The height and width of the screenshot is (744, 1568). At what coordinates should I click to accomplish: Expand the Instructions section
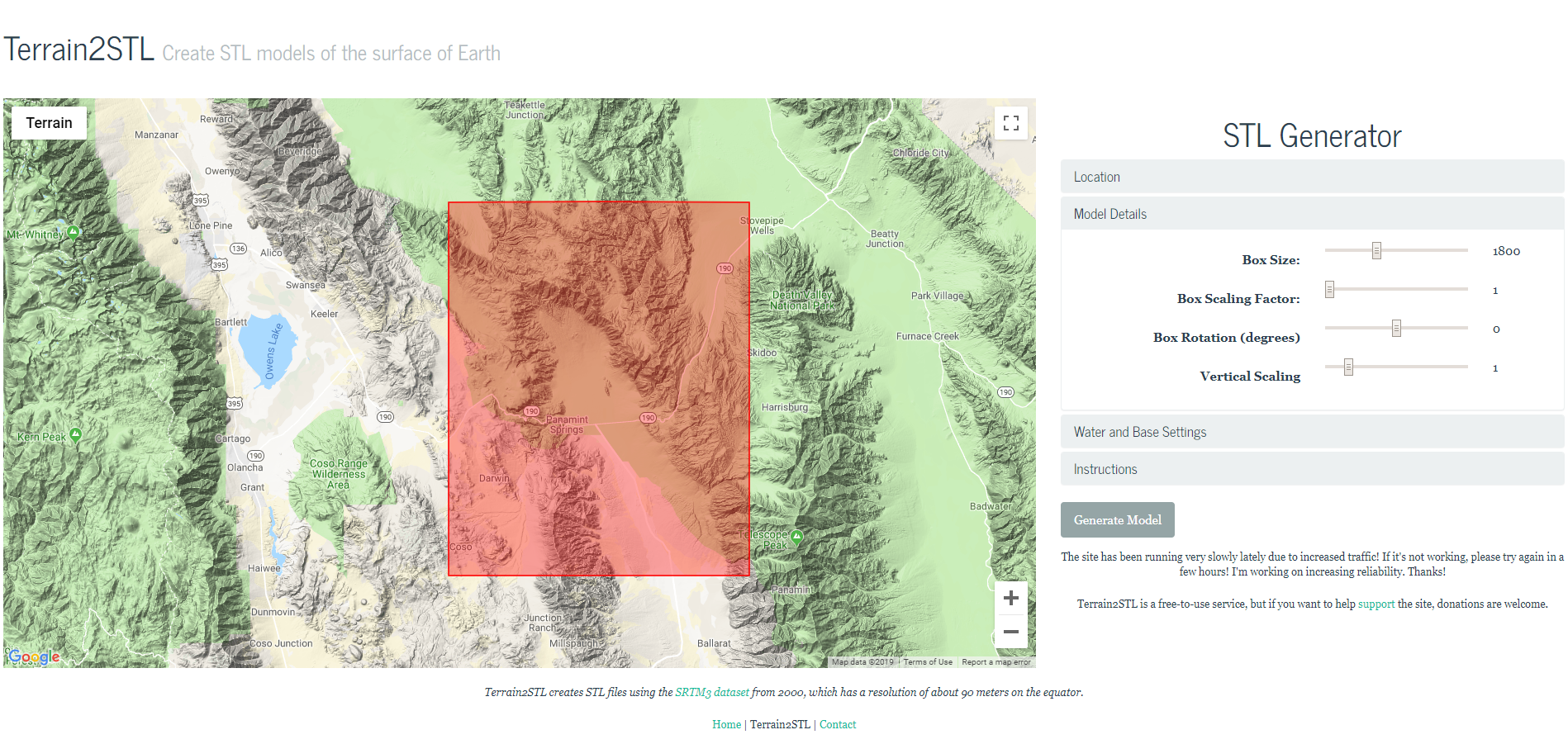(1311, 469)
